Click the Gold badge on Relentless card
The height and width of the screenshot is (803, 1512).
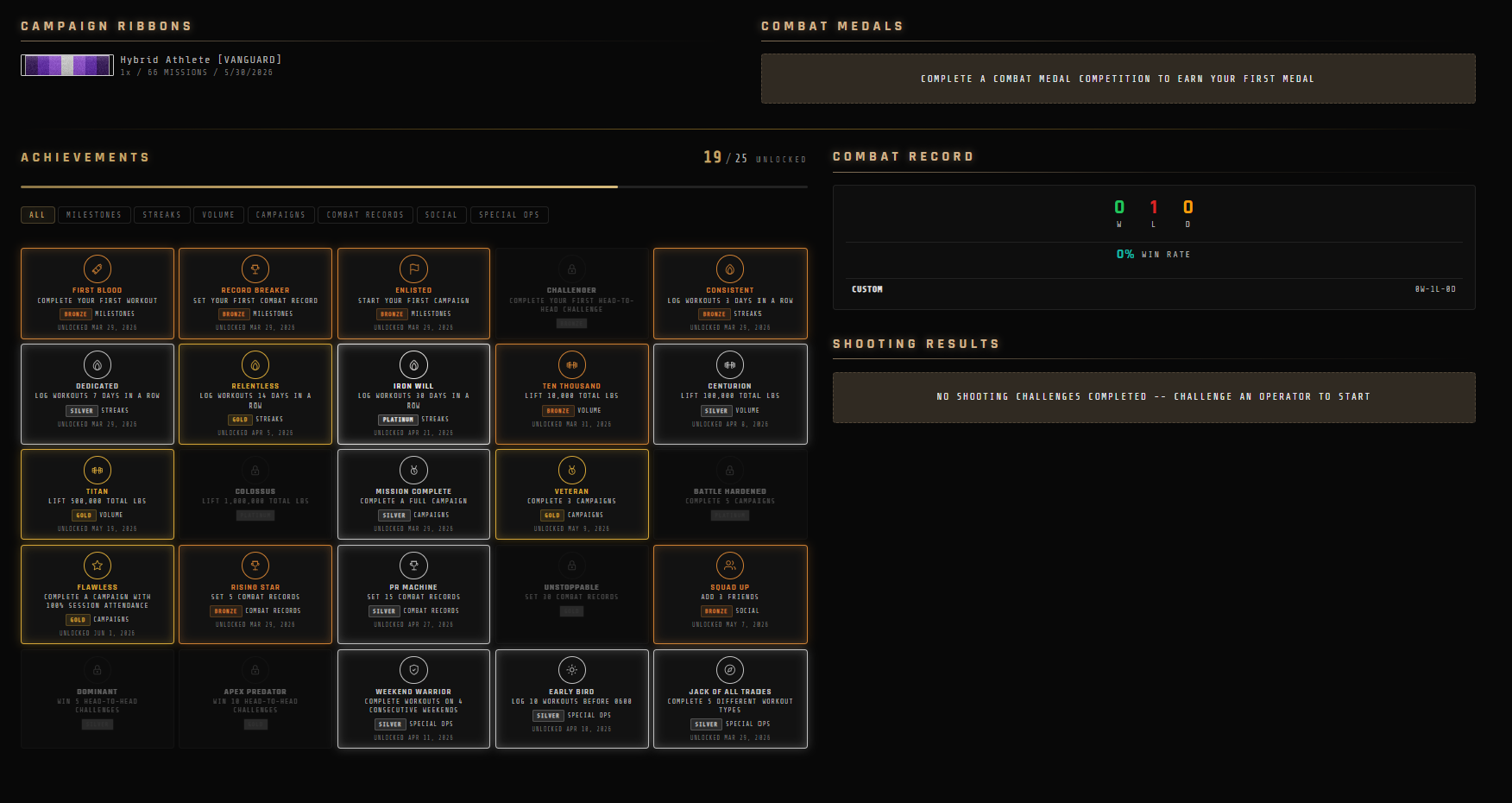[240, 420]
